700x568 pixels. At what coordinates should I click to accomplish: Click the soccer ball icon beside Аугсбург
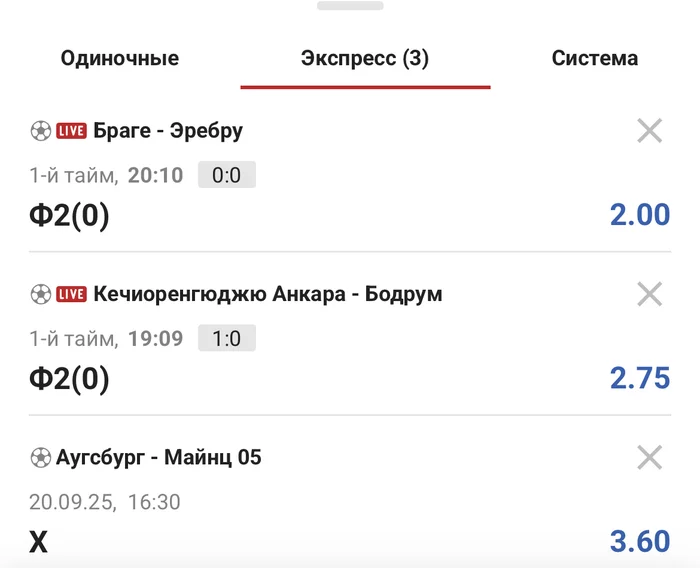pyautogui.click(x=40, y=458)
